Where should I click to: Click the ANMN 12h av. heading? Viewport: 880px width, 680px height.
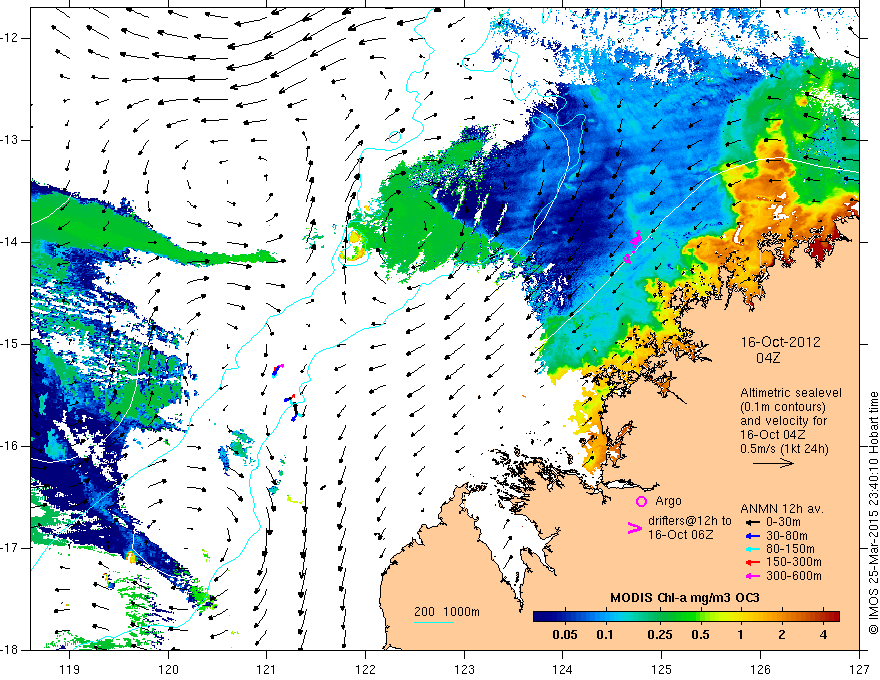pyautogui.click(x=782, y=509)
